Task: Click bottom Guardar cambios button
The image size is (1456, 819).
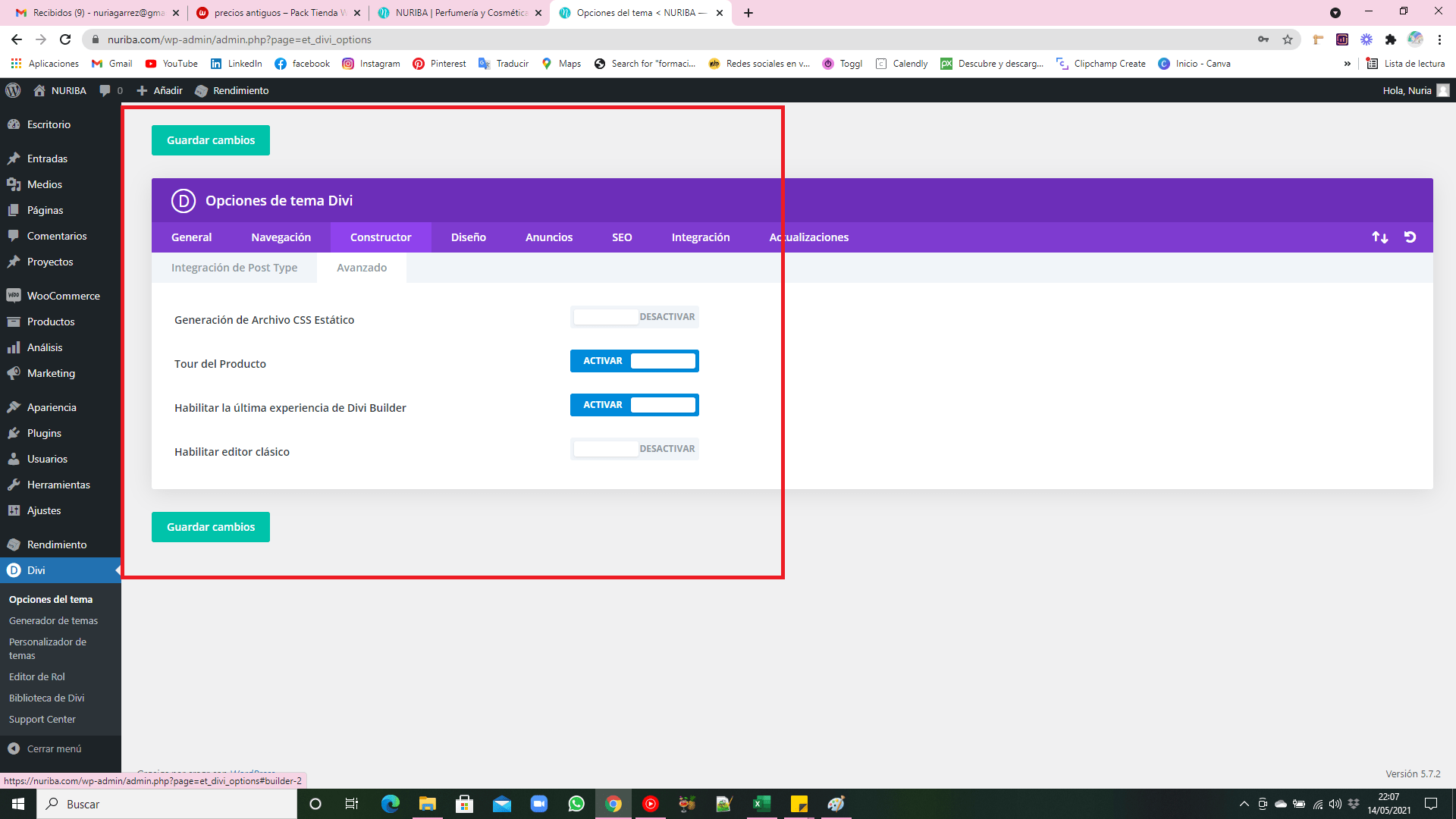Action: click(211, 527)
